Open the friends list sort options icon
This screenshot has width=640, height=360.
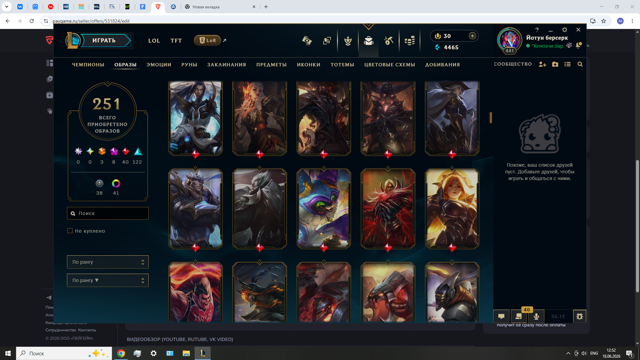[567, 64]
